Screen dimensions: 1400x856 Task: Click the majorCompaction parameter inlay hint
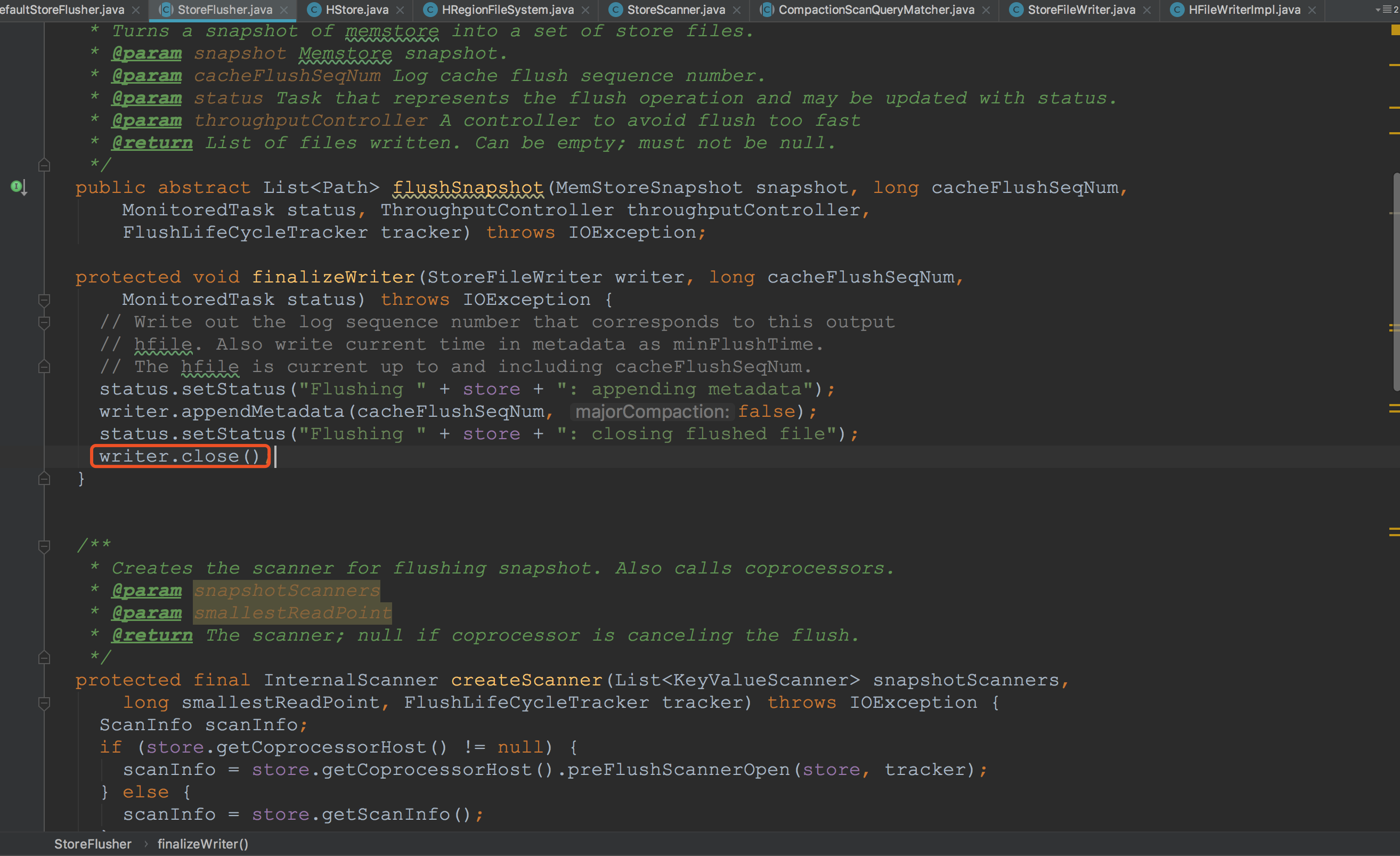click(x=652, y=411)
